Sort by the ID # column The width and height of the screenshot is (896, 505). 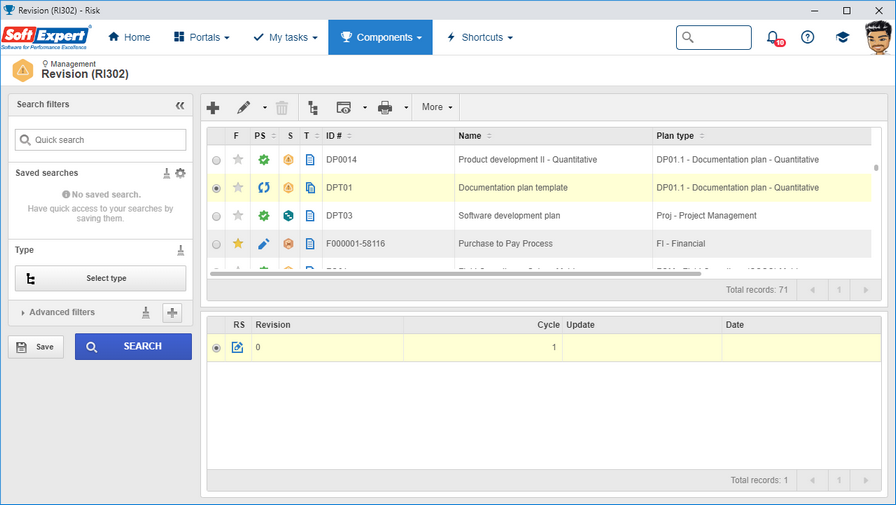(339, 136)
